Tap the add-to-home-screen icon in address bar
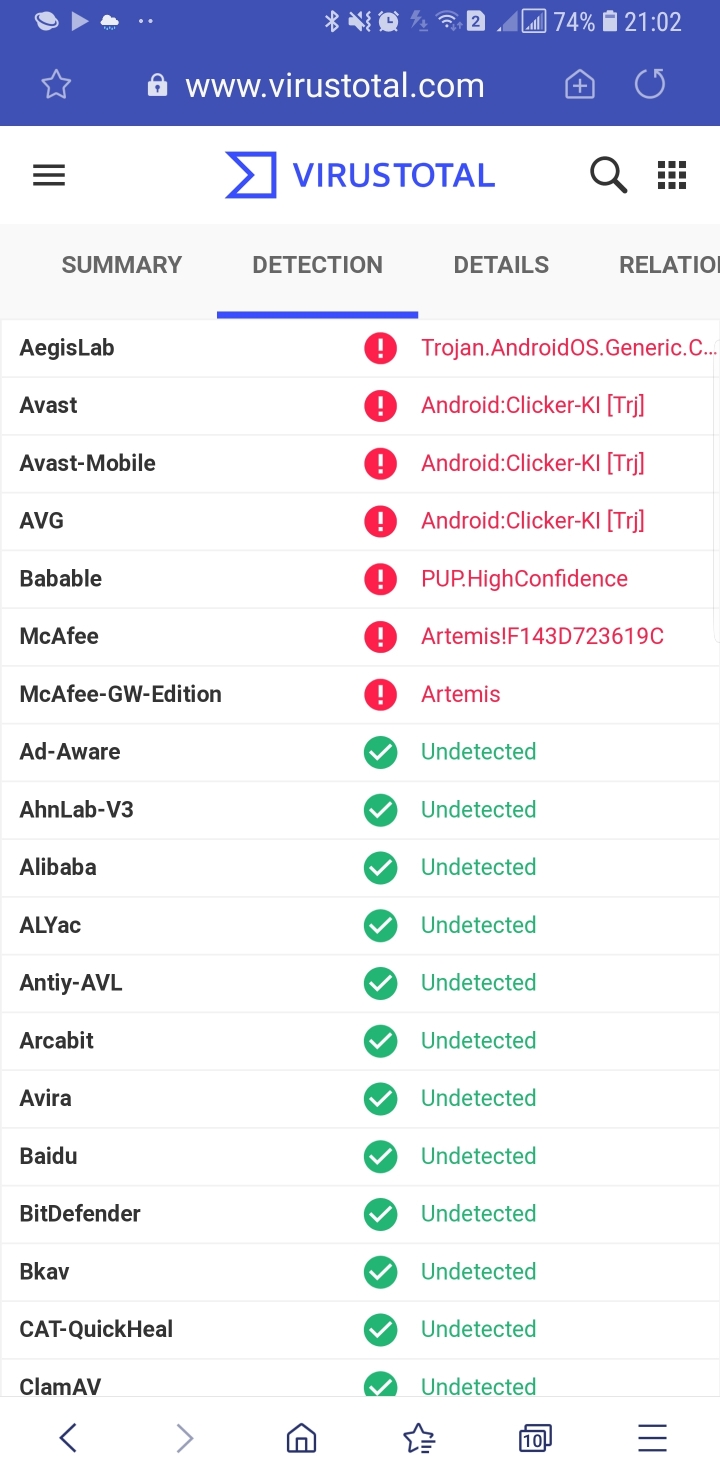Screen dimensions: 720x1480 [580, 85]
